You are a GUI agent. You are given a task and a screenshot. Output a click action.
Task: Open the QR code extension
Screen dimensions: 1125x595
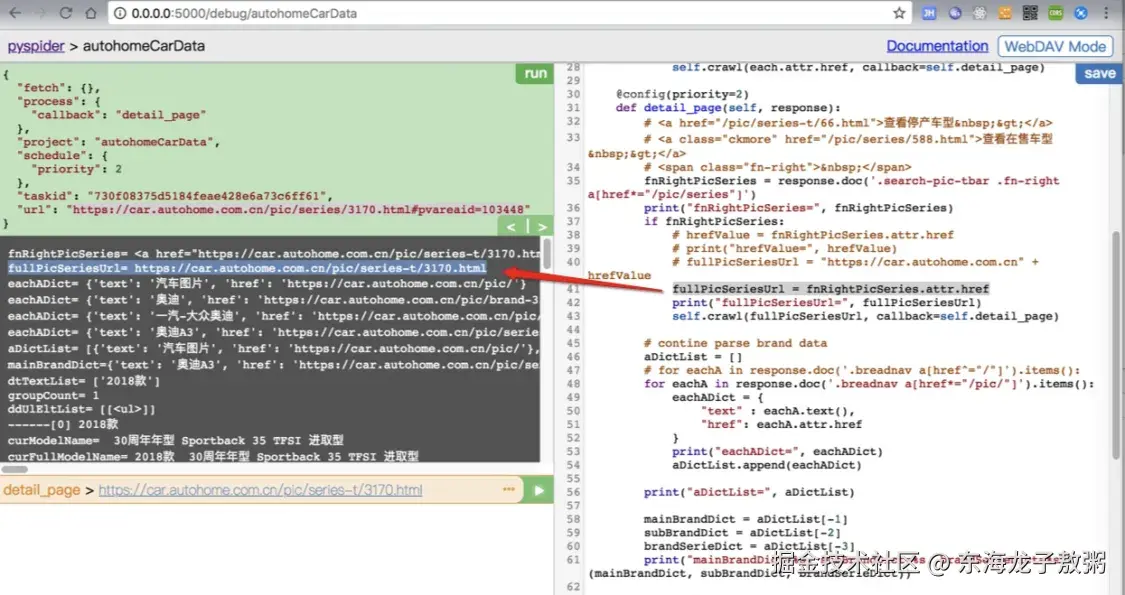pyautogui.click(x=1030, y=13)
